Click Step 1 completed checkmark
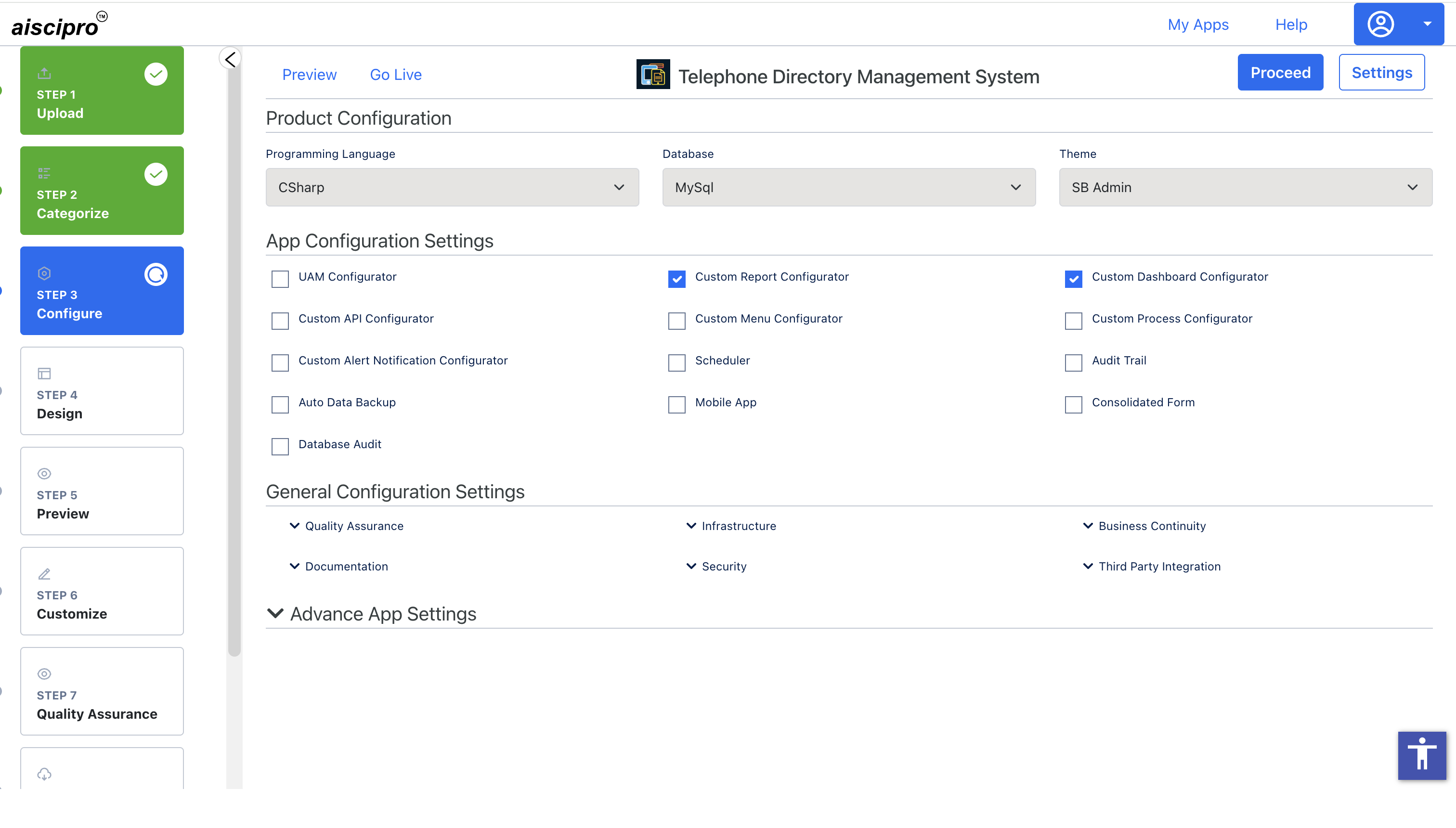 pos(156,74)
